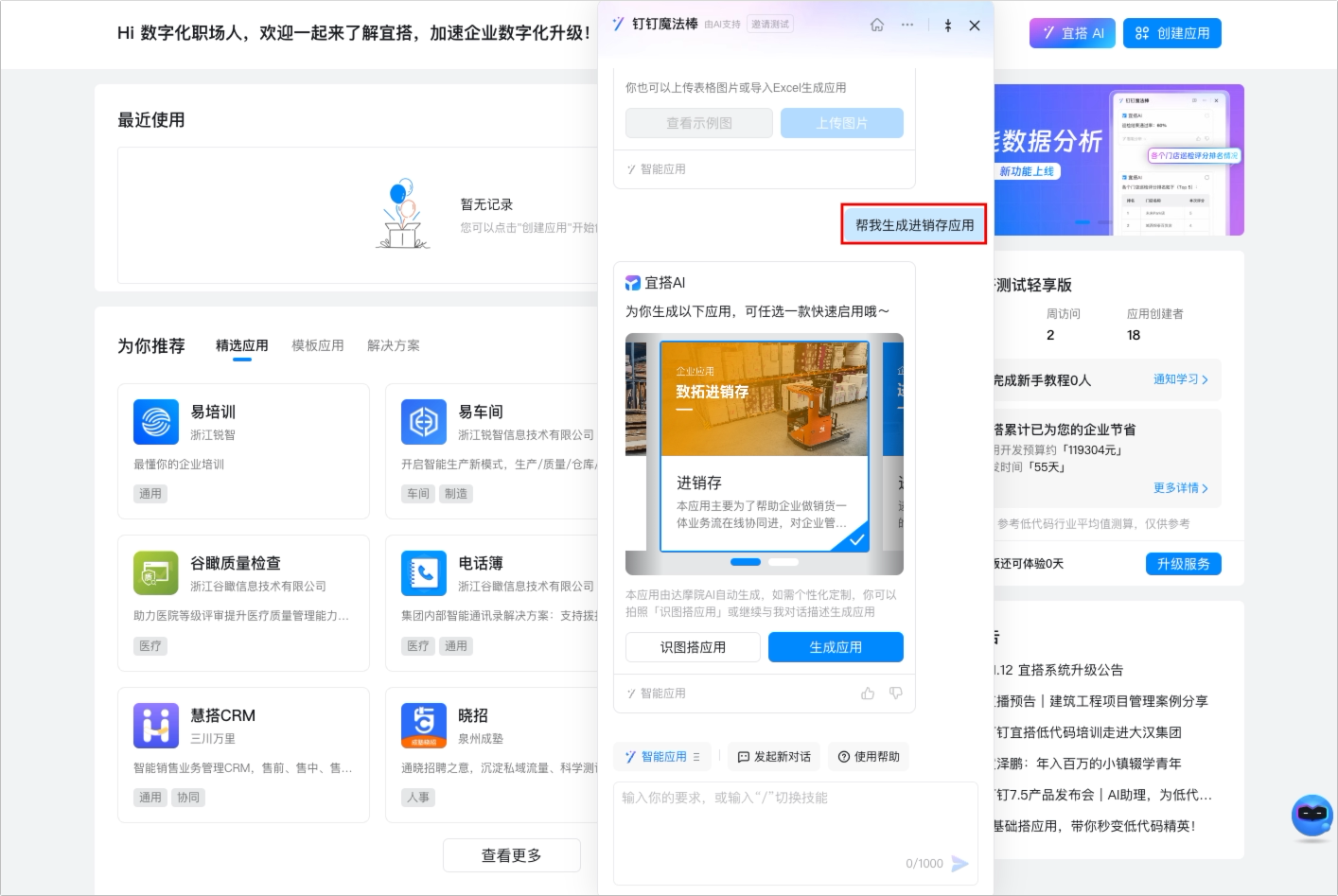1338x896 pixels.
Task: Click the home icon in Magic Wand panel
Action: tap(877, 26)
